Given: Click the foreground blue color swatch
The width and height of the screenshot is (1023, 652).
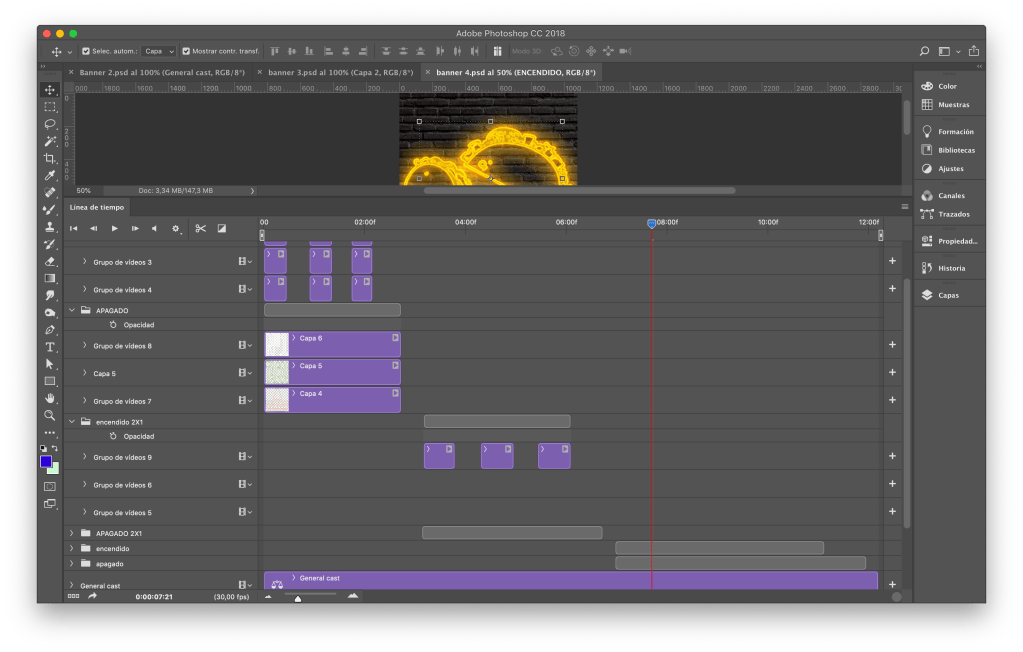Looking at the screenshot, I should (x=45, y=461).
